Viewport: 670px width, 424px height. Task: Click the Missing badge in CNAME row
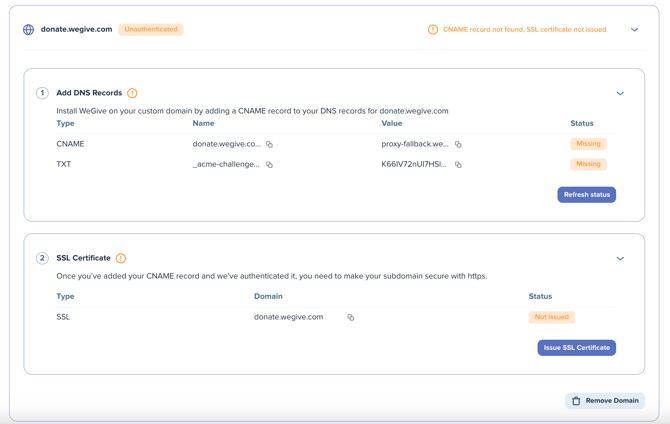coord(588,144)
